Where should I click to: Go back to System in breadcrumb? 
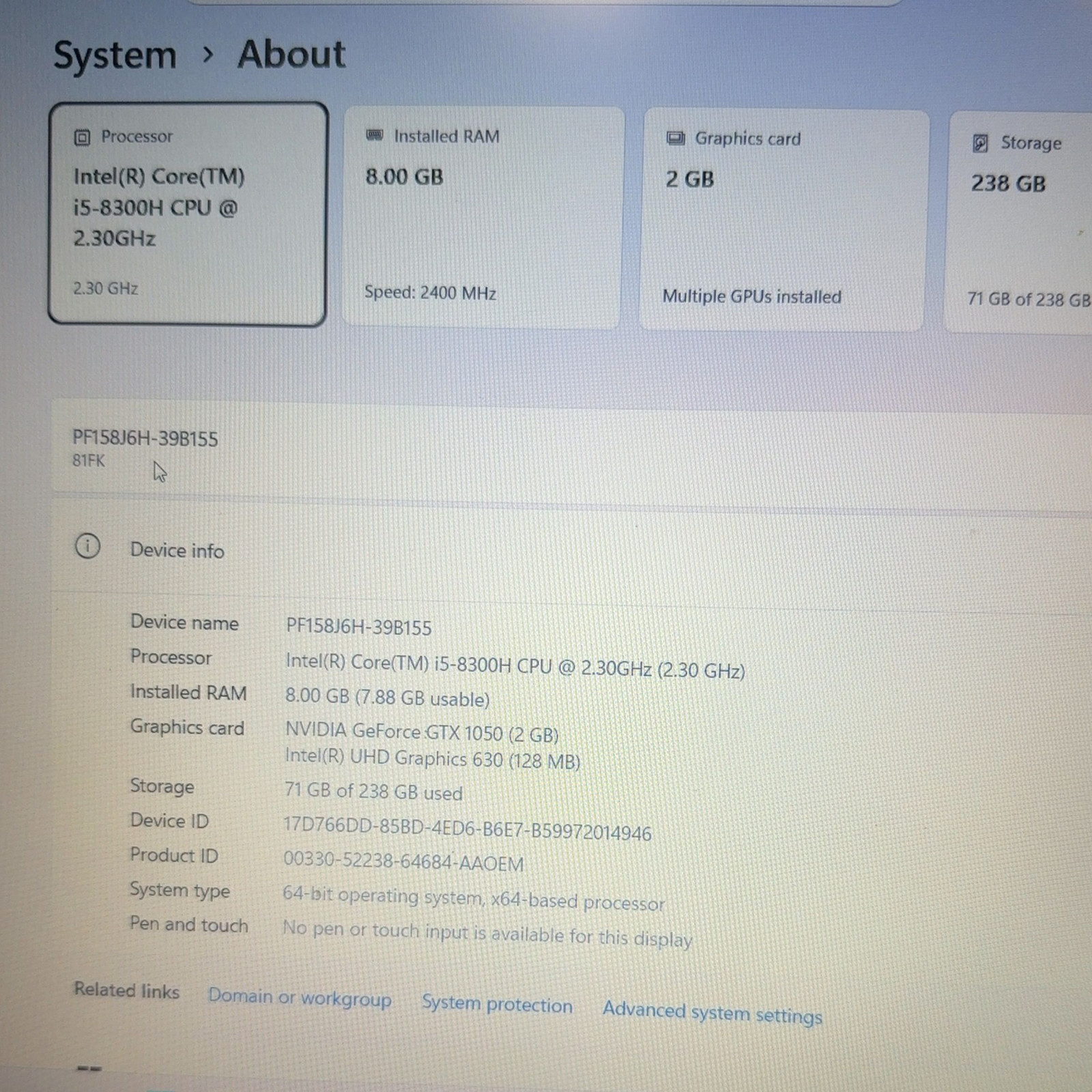tap(115, 55)
